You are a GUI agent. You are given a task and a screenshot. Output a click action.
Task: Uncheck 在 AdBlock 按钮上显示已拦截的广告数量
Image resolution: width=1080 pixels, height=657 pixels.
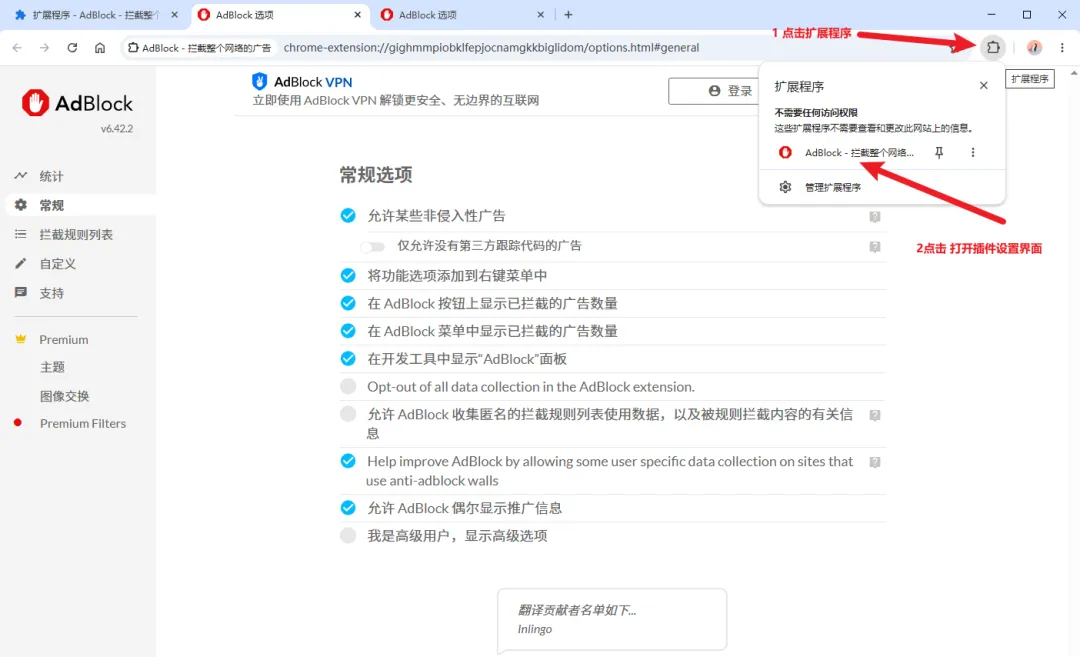(348, 303)
